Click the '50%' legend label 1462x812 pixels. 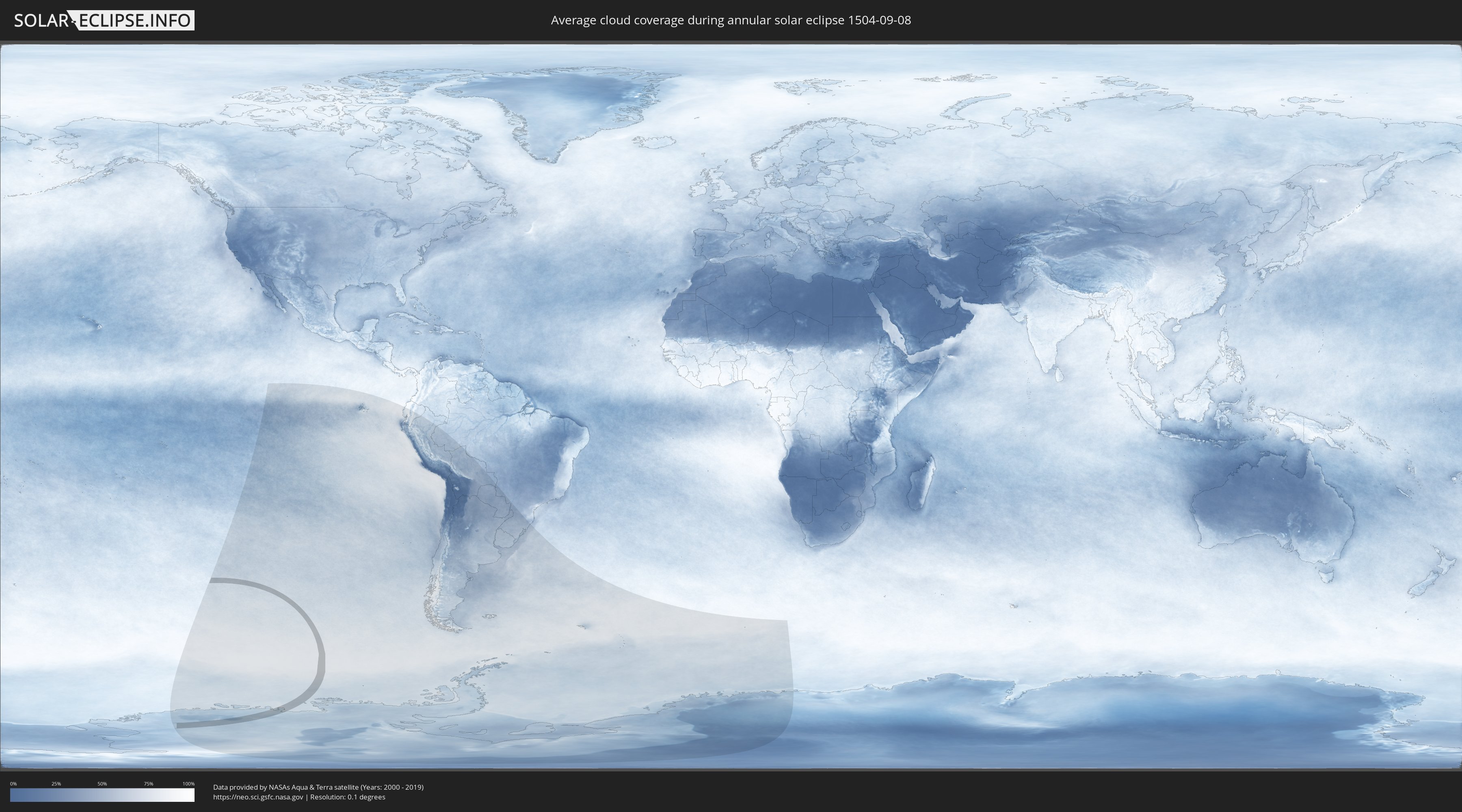tap(102, 784)
